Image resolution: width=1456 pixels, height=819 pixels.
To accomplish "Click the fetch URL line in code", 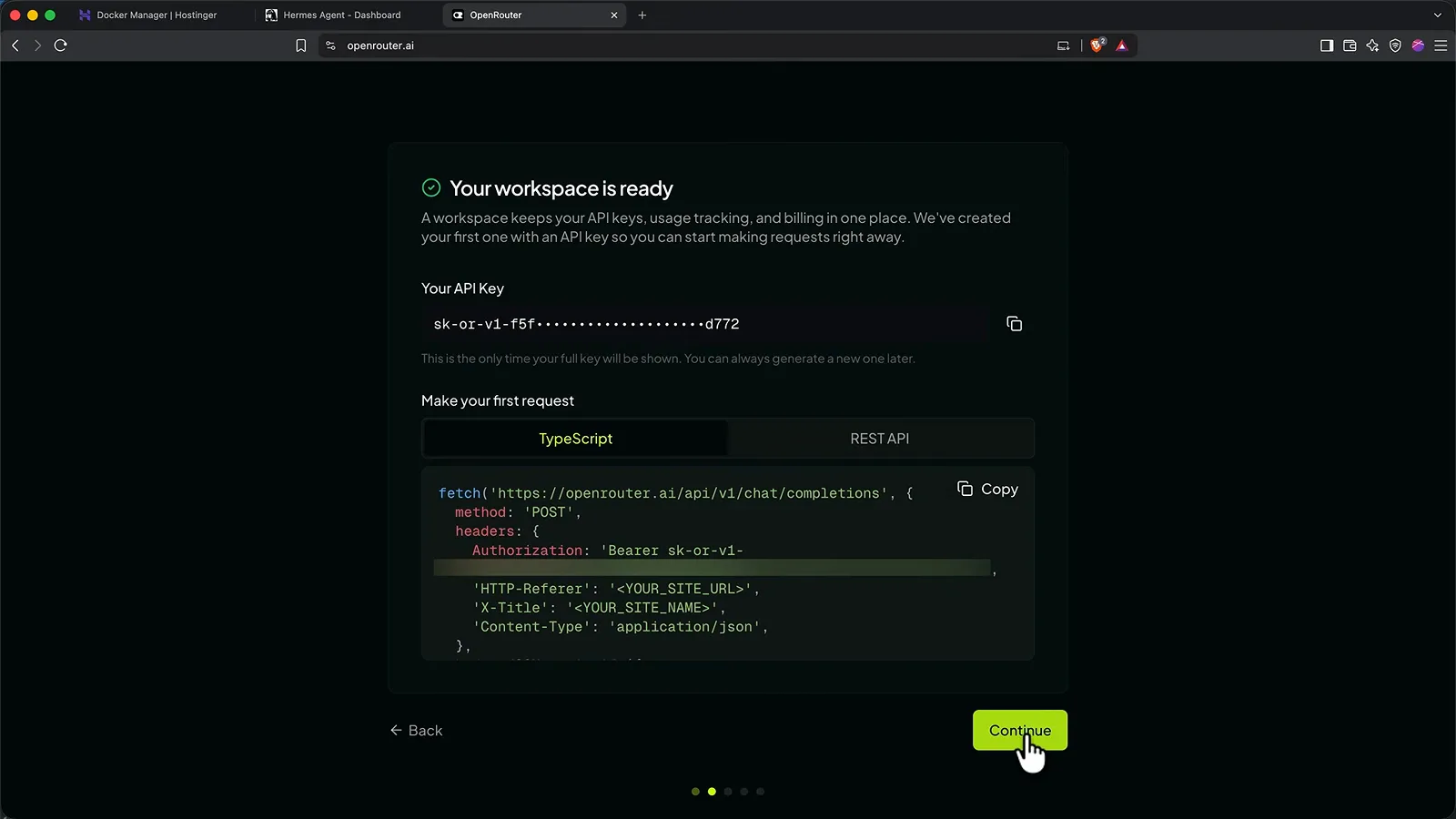I will coord(675,493).
